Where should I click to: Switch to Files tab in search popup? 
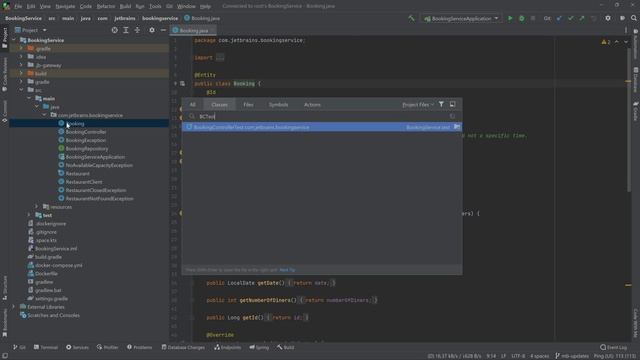(x=248, y=105)
